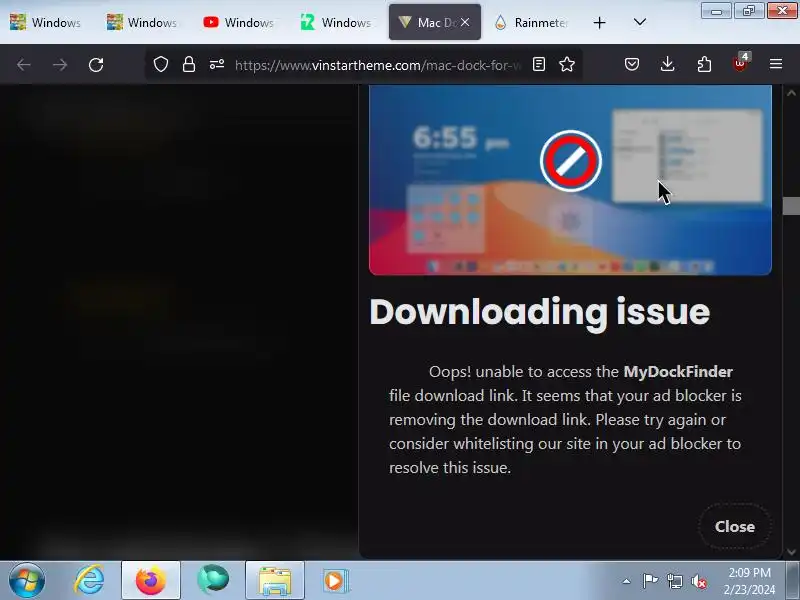The width and height of the screenshot is (800, 600).
Task: Click the bold MyDockFinder text
Action: pyautogui.click(x=678, y=371)
